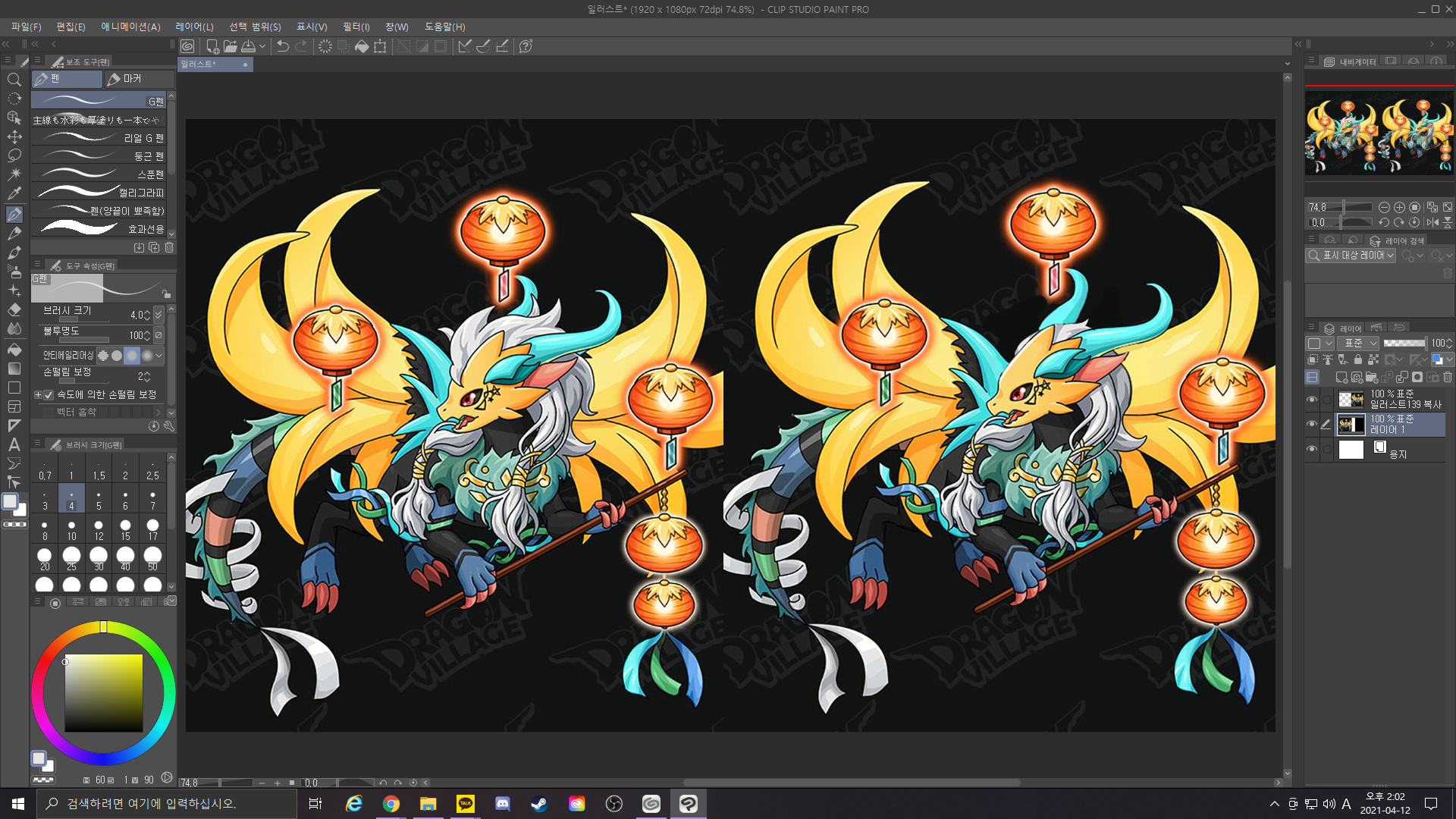The width and height of the screenshot is (1456, 819).
Task: Click the new raster layer icon
Action: (1341, 377)
